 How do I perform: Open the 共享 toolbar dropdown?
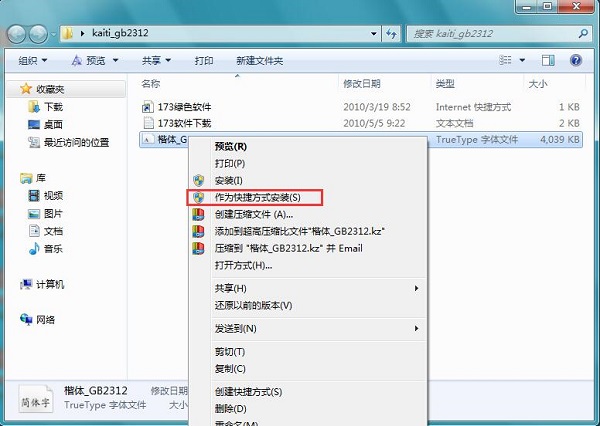(156, 60)
